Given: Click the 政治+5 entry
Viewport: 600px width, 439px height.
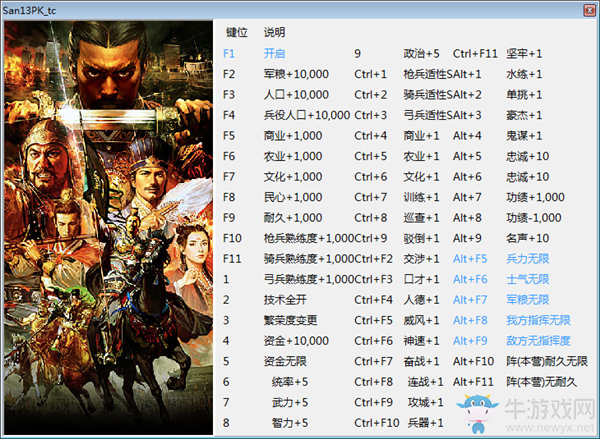Looking at the screenshot, I should point(421,53).
